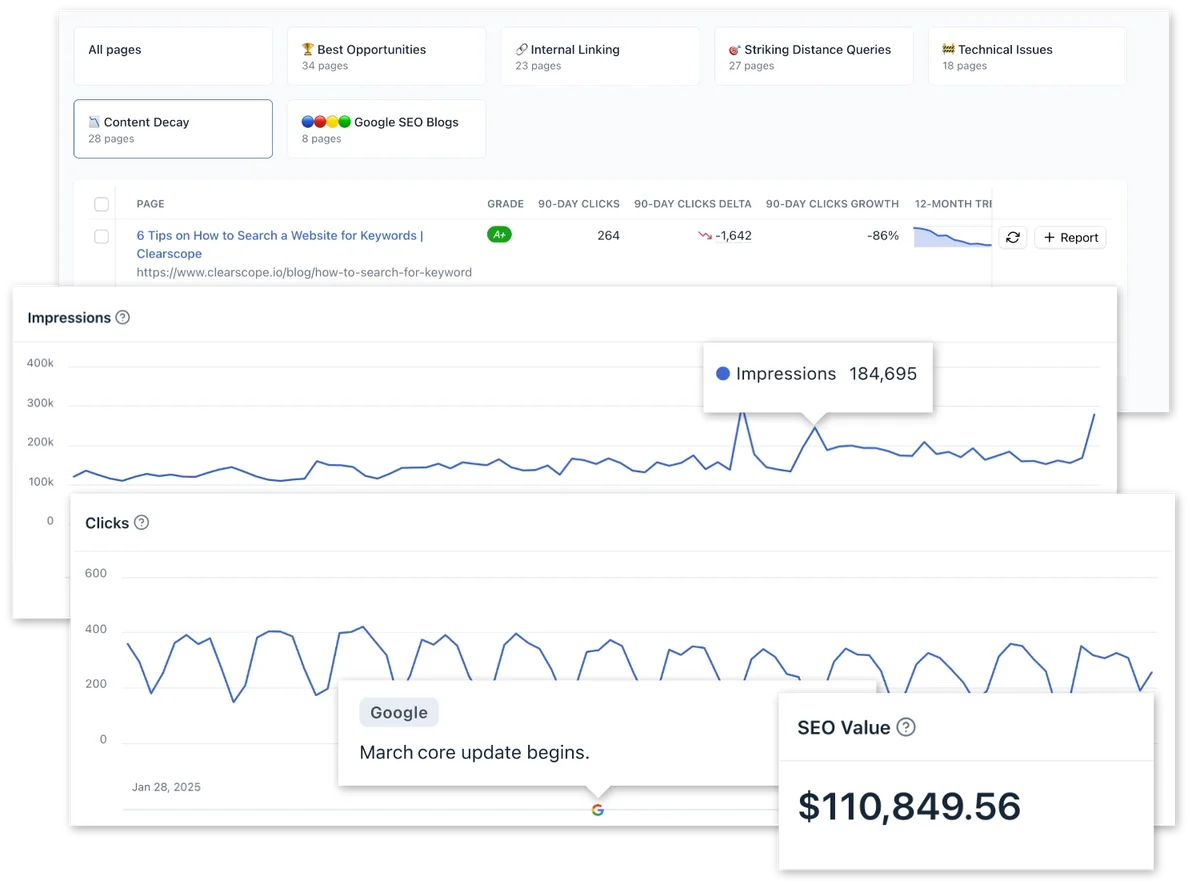Open the Clicks help tooltip icon
Viewport: 1200px width, 885px height.
coord(143,522)
